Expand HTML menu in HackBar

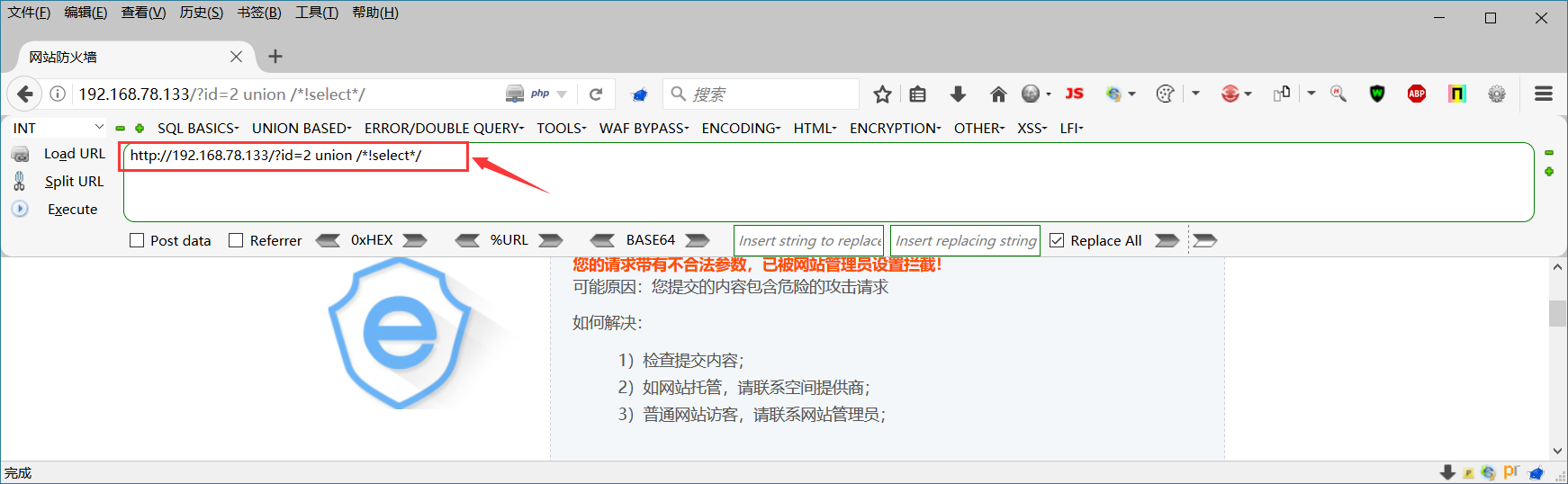coord(816,128)
